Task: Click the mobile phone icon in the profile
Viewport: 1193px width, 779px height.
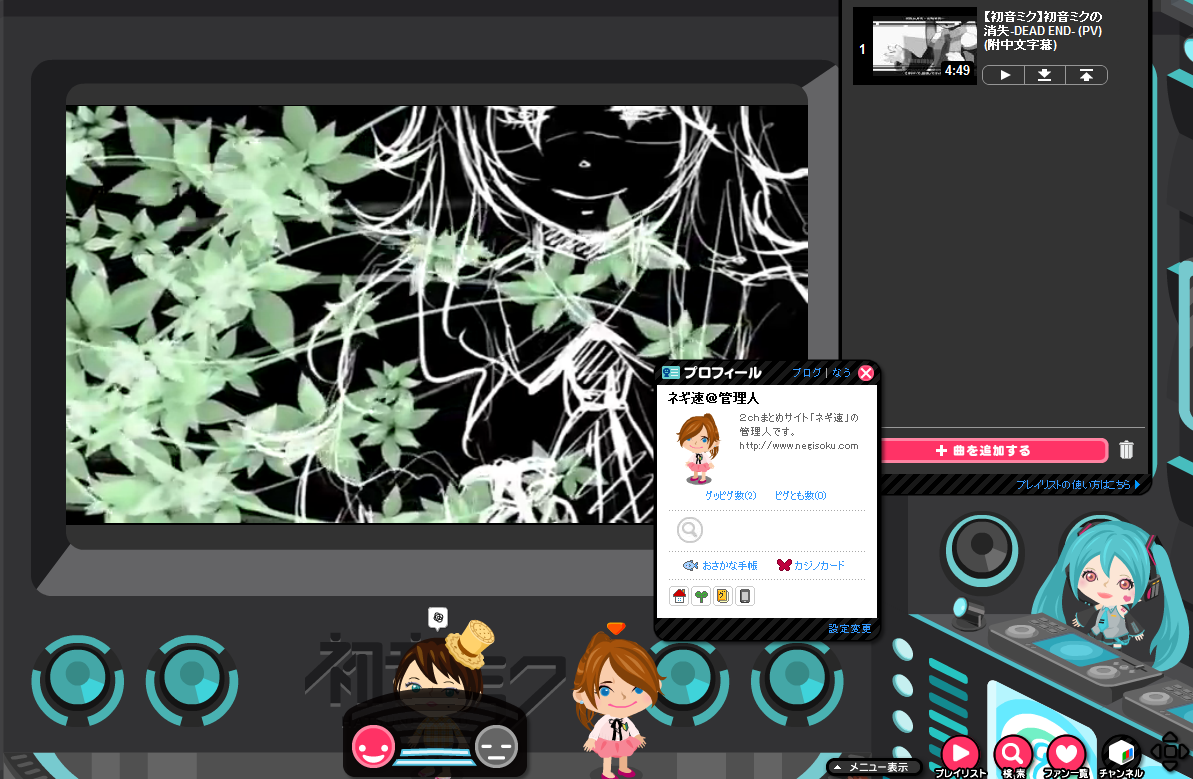Action: pyautogui.click(x=745, y=596)
